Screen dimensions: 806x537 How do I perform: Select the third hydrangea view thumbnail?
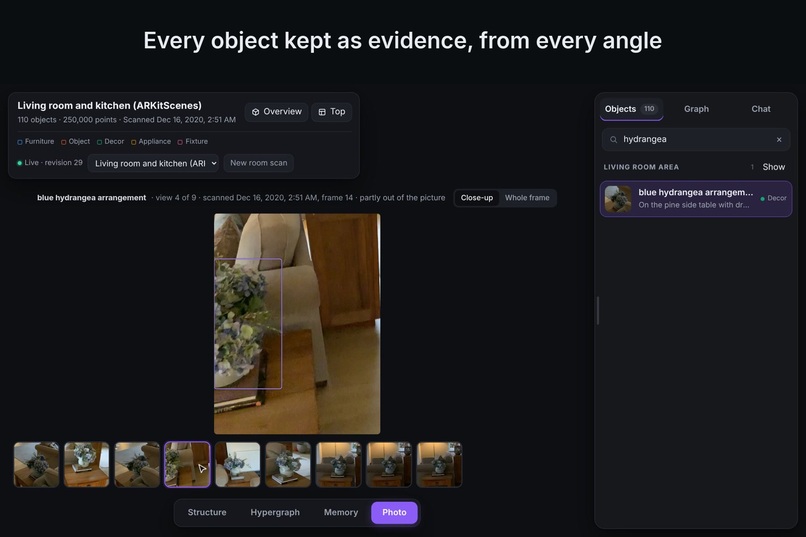click(x=137, y=465)
